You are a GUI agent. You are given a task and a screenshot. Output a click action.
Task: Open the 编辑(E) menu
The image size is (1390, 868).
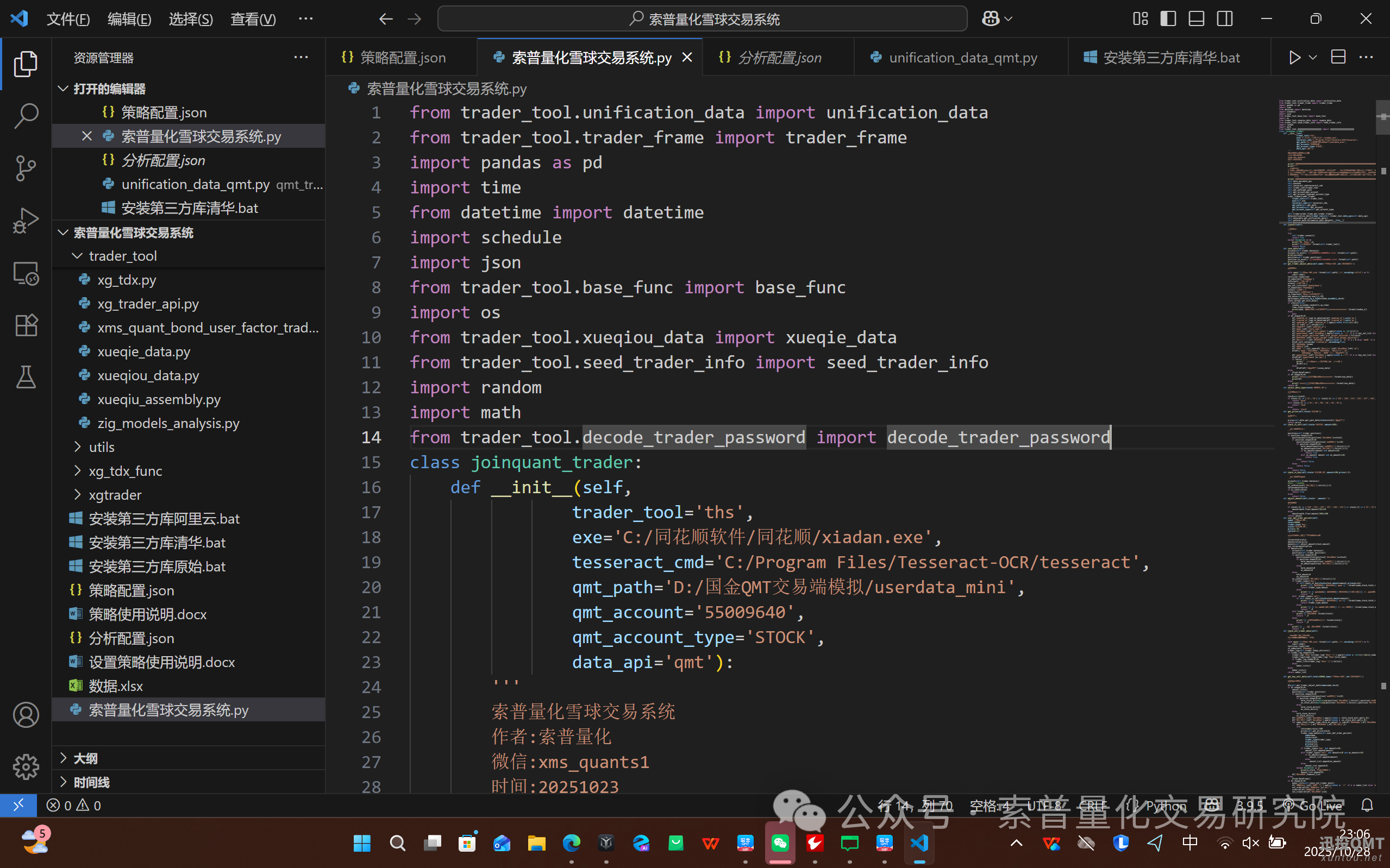(129, 18)
